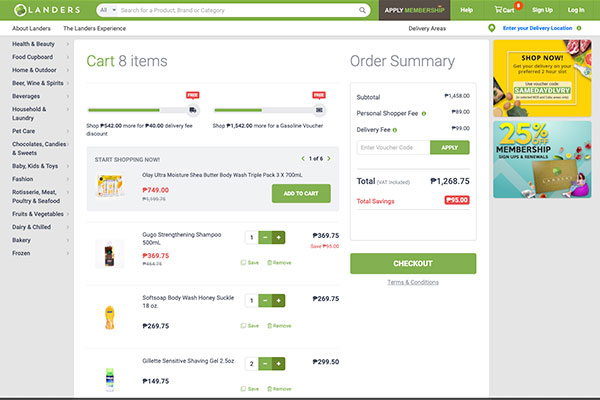Click info icon next to Delivery Fee
Screen dimensions: 600x400
(395, 130)
